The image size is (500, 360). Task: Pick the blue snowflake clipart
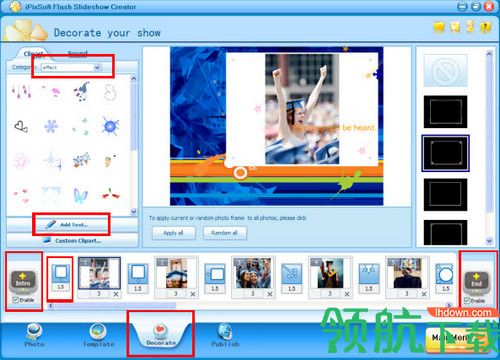tap(51, 126)
